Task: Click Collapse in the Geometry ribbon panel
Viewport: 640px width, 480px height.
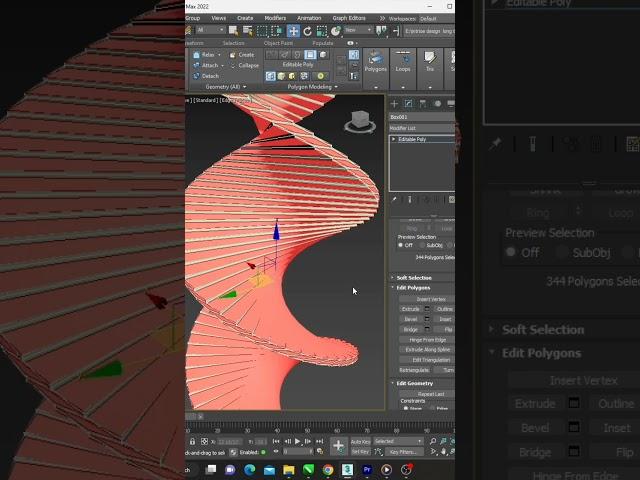Action: point(244,65)
